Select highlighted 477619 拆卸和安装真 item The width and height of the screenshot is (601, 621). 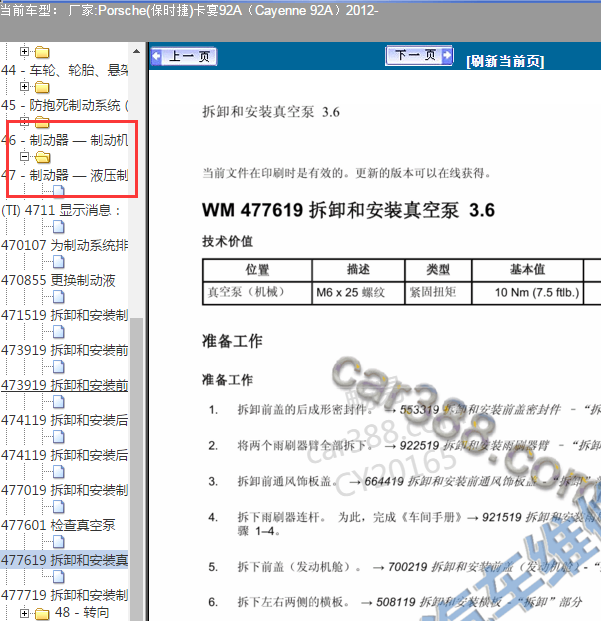[x=65, y=560]
